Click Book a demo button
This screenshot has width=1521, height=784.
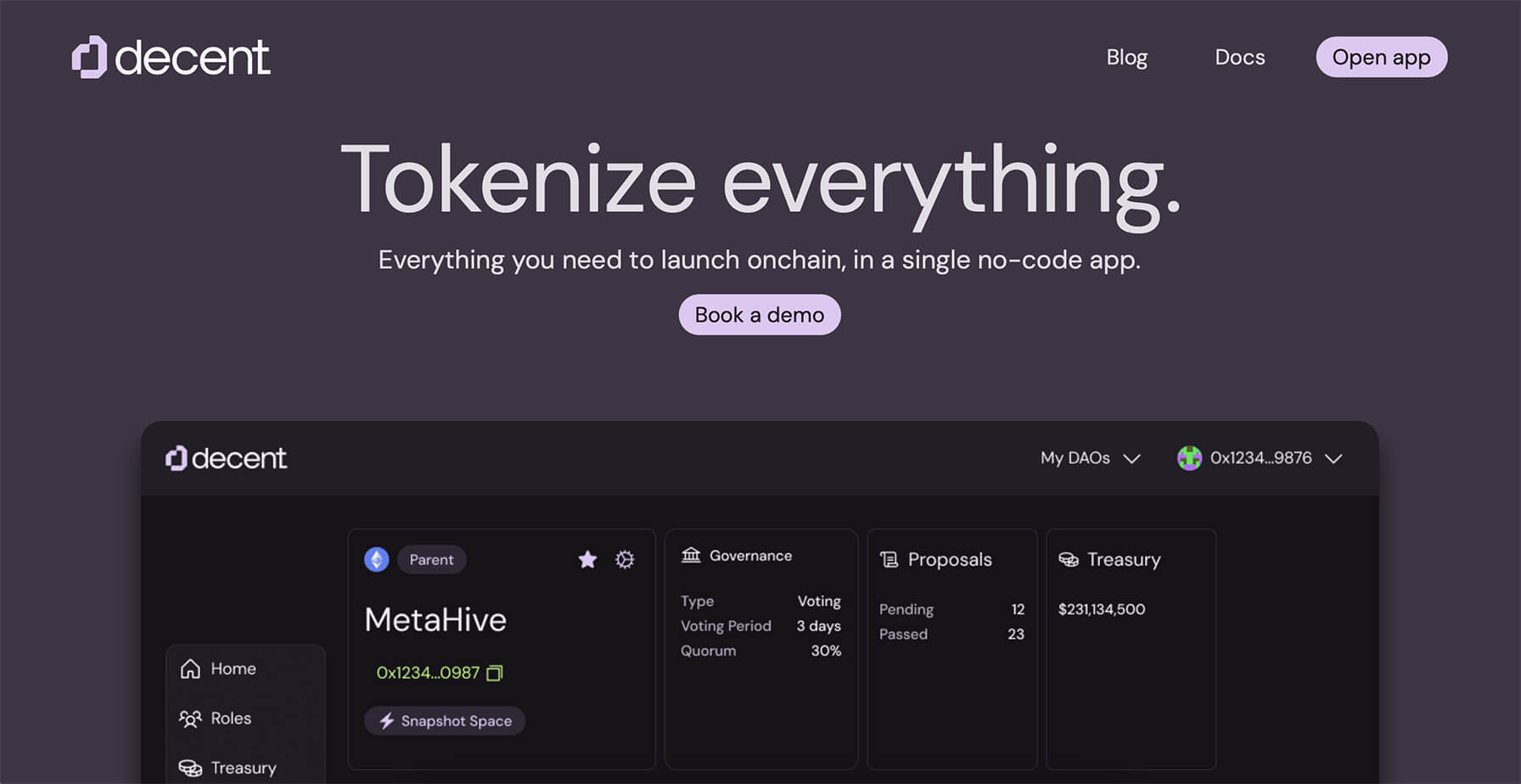pos(759,315)
